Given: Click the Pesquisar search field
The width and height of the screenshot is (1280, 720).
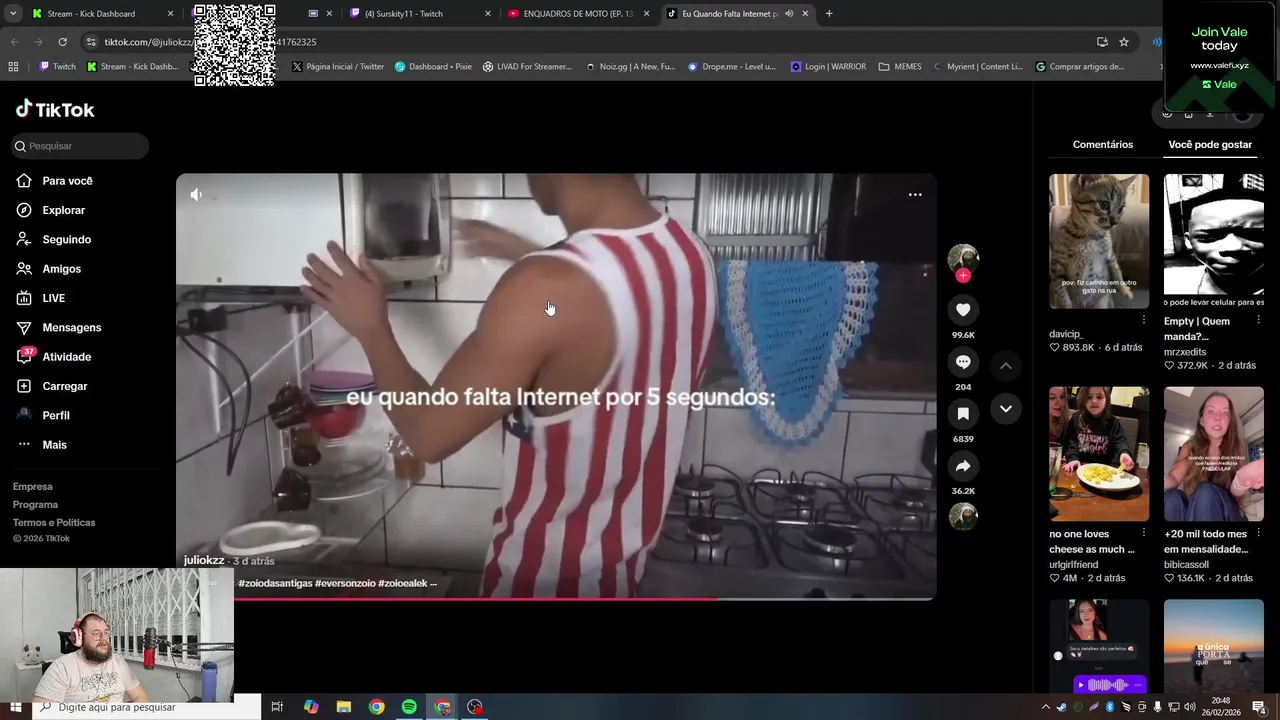Looking at the screenshot, I should [81, 146].
